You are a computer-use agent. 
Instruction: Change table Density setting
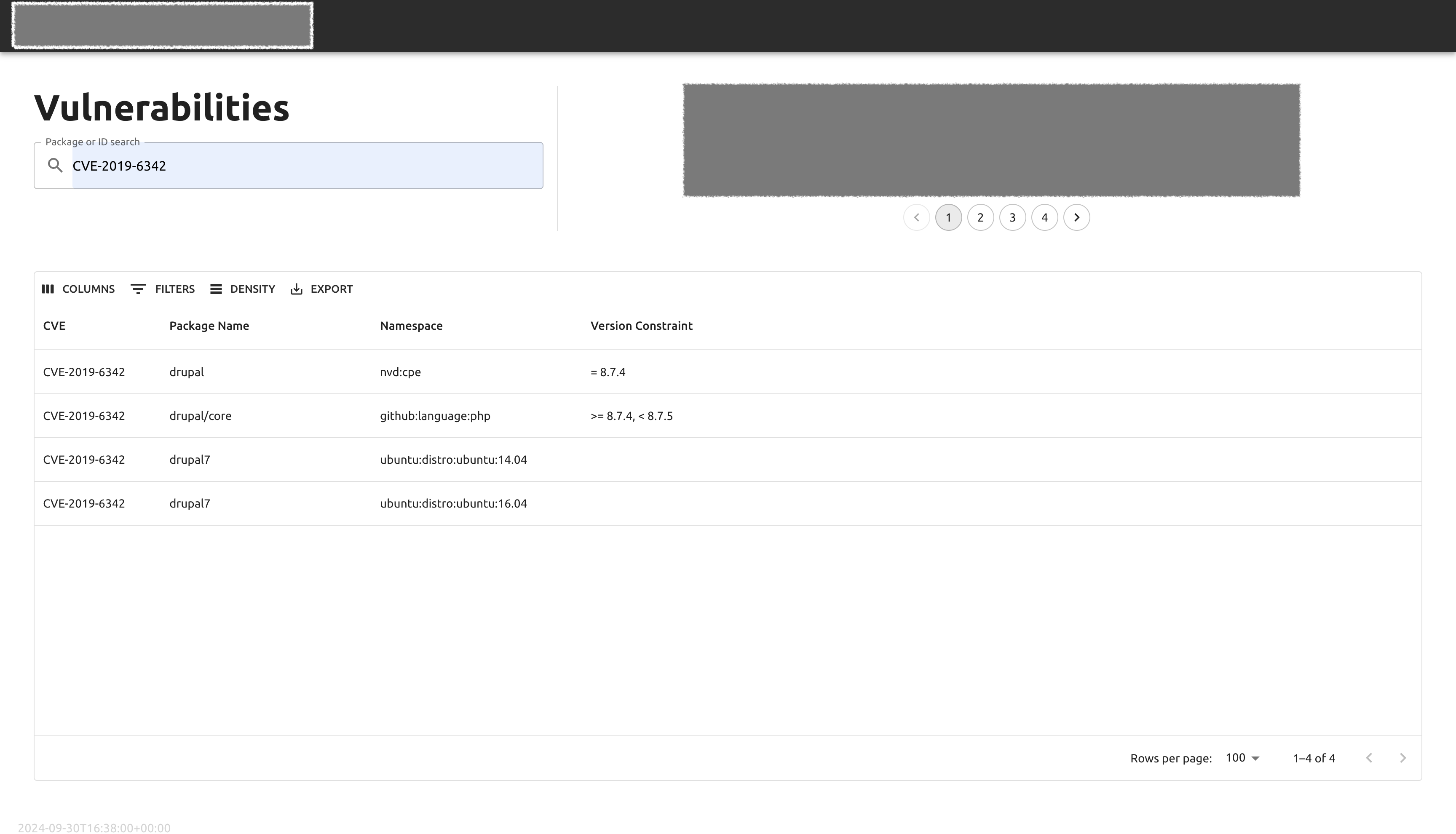click(x=243, y=289)
